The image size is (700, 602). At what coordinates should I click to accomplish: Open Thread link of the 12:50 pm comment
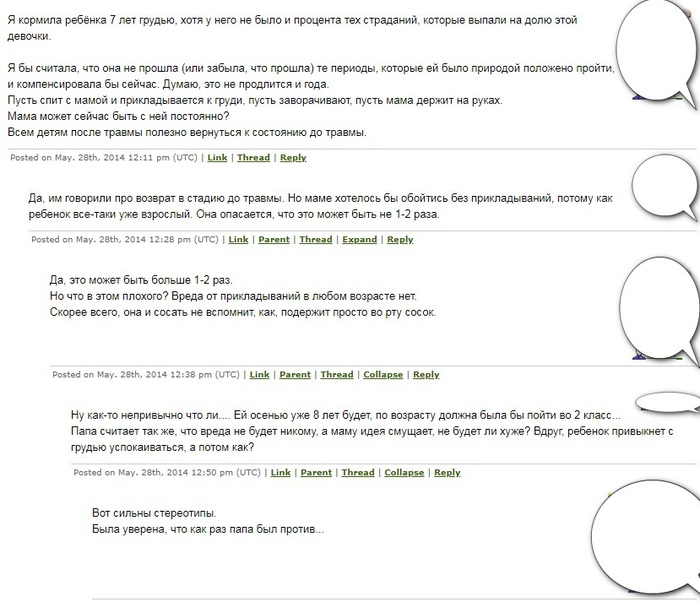[x=358, y=473]
